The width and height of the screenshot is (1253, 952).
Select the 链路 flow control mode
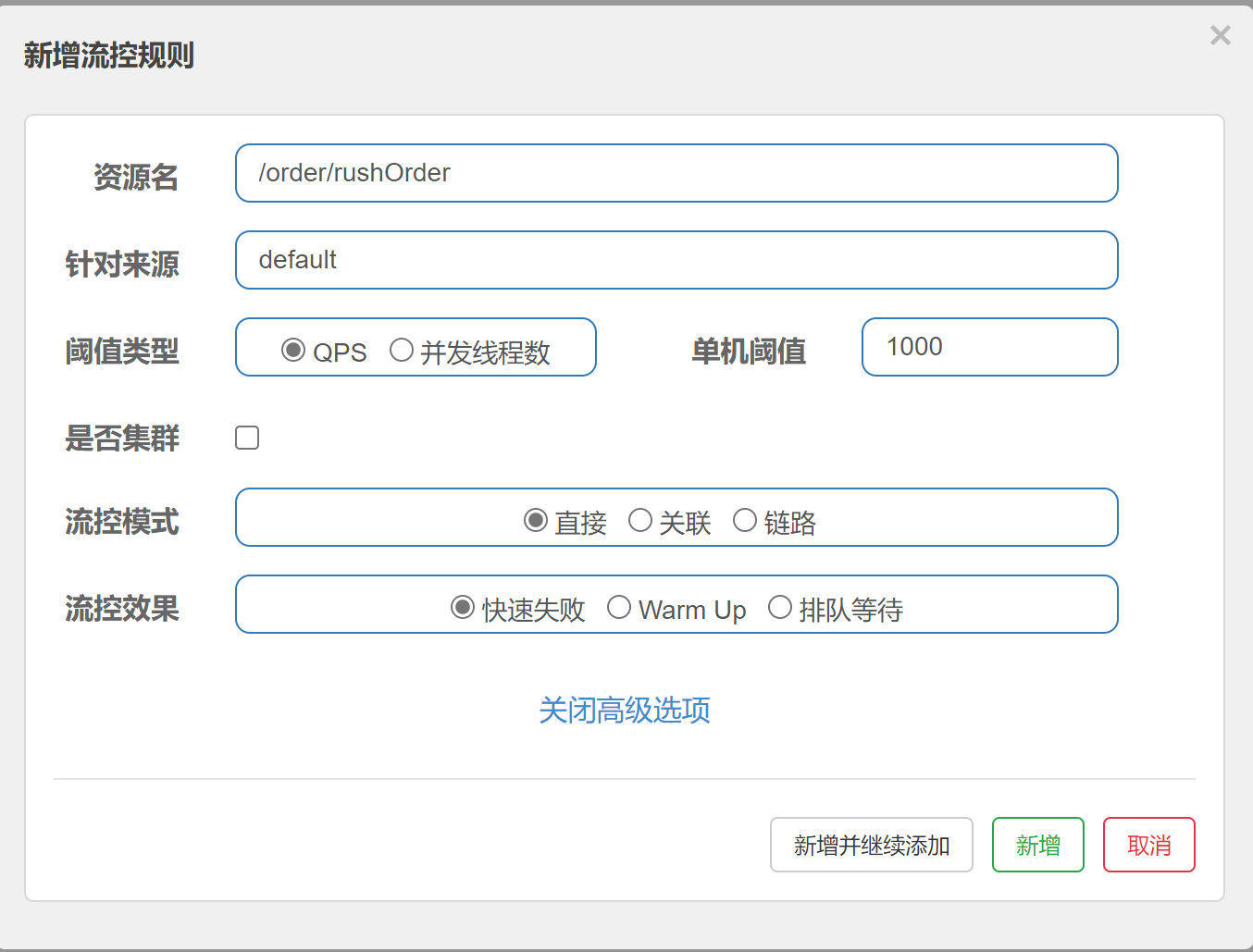[x=745, y=520]
